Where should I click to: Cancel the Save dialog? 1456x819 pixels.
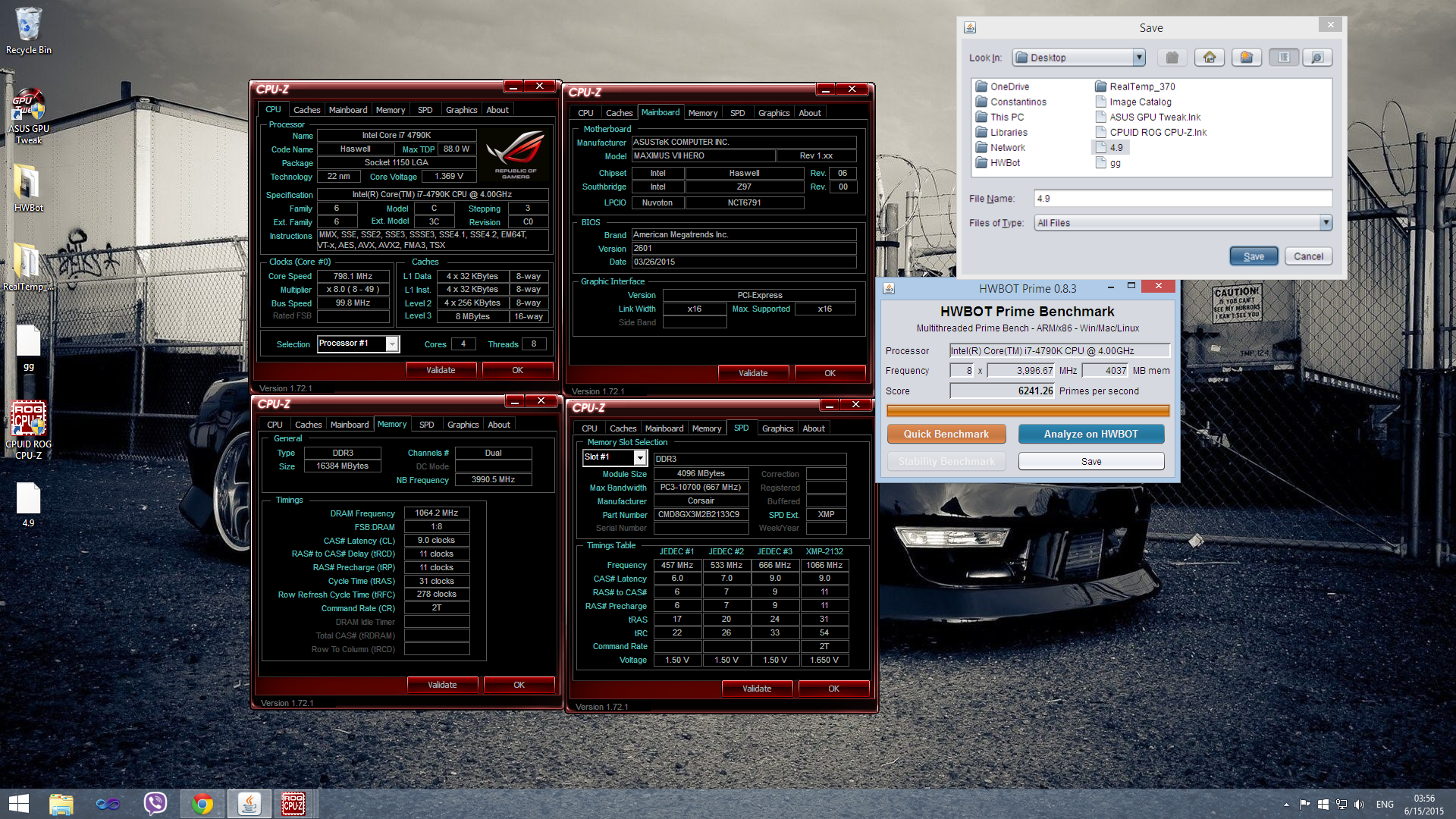coord(1308,256)
